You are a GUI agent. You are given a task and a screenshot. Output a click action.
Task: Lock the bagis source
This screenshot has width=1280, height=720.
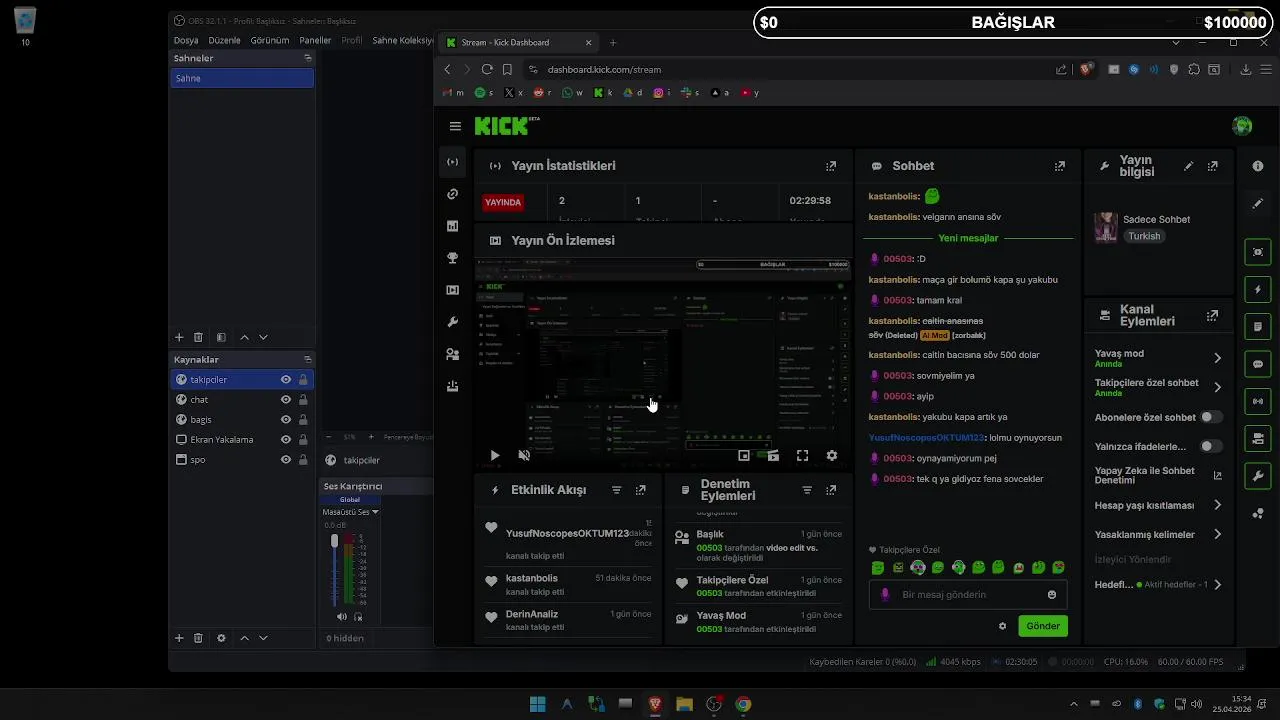303,420
